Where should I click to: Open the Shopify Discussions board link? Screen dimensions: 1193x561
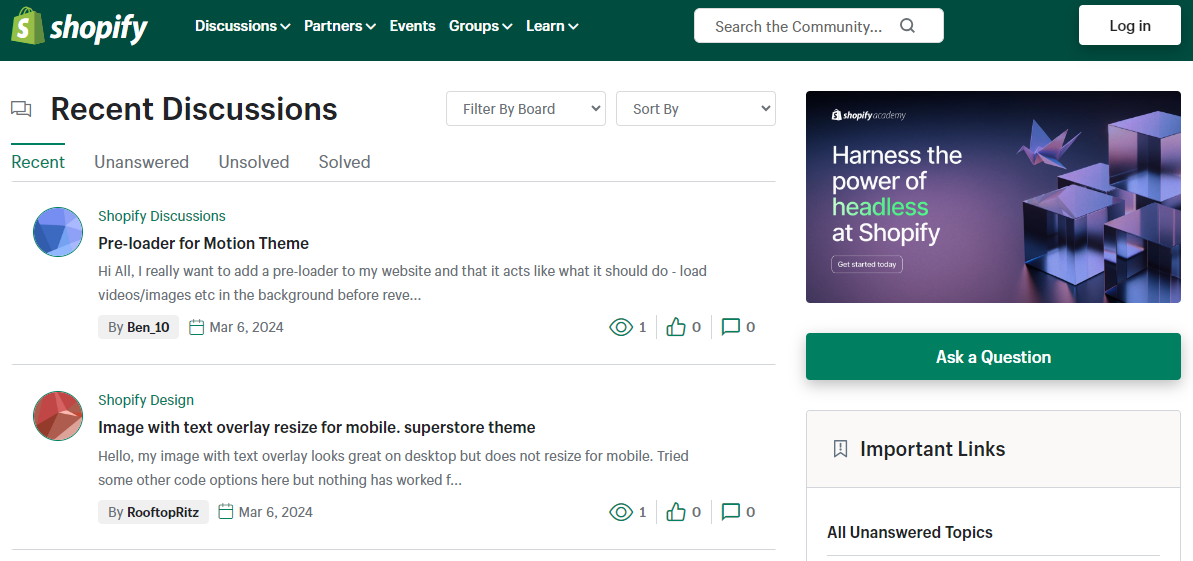pos(162,216)
